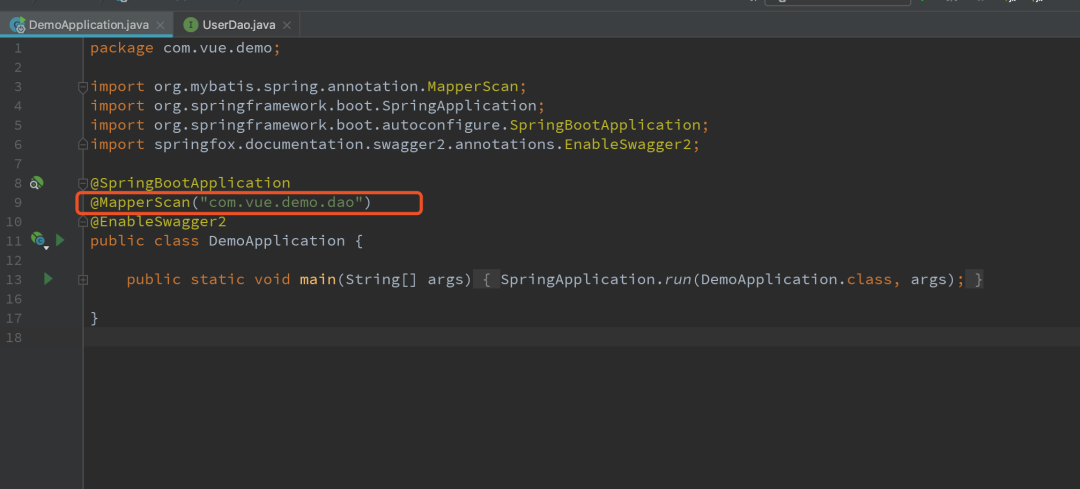Viewport: 1080px width, 489px height.
Task: Expand the folded main method body
Action: pos(84,280)
